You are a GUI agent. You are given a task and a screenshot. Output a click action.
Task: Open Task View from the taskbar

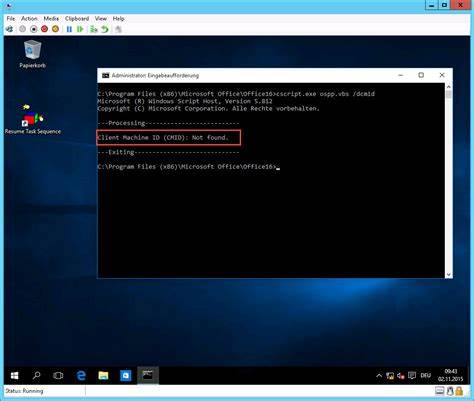coord(58,376)
